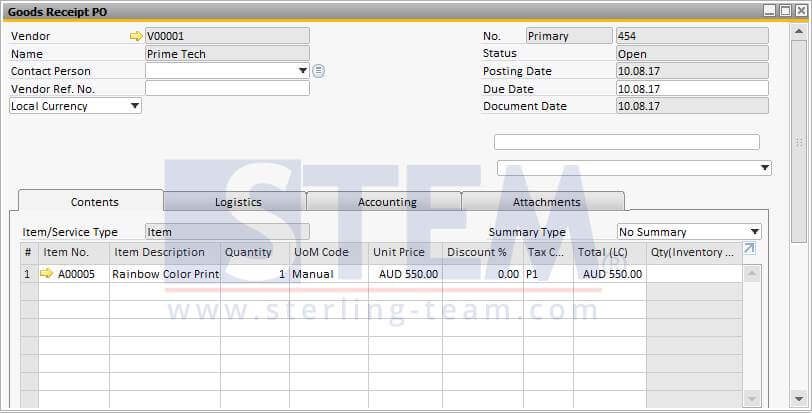Click table scrollbar down arrow
812x413 pixels.
pos(752,399)
